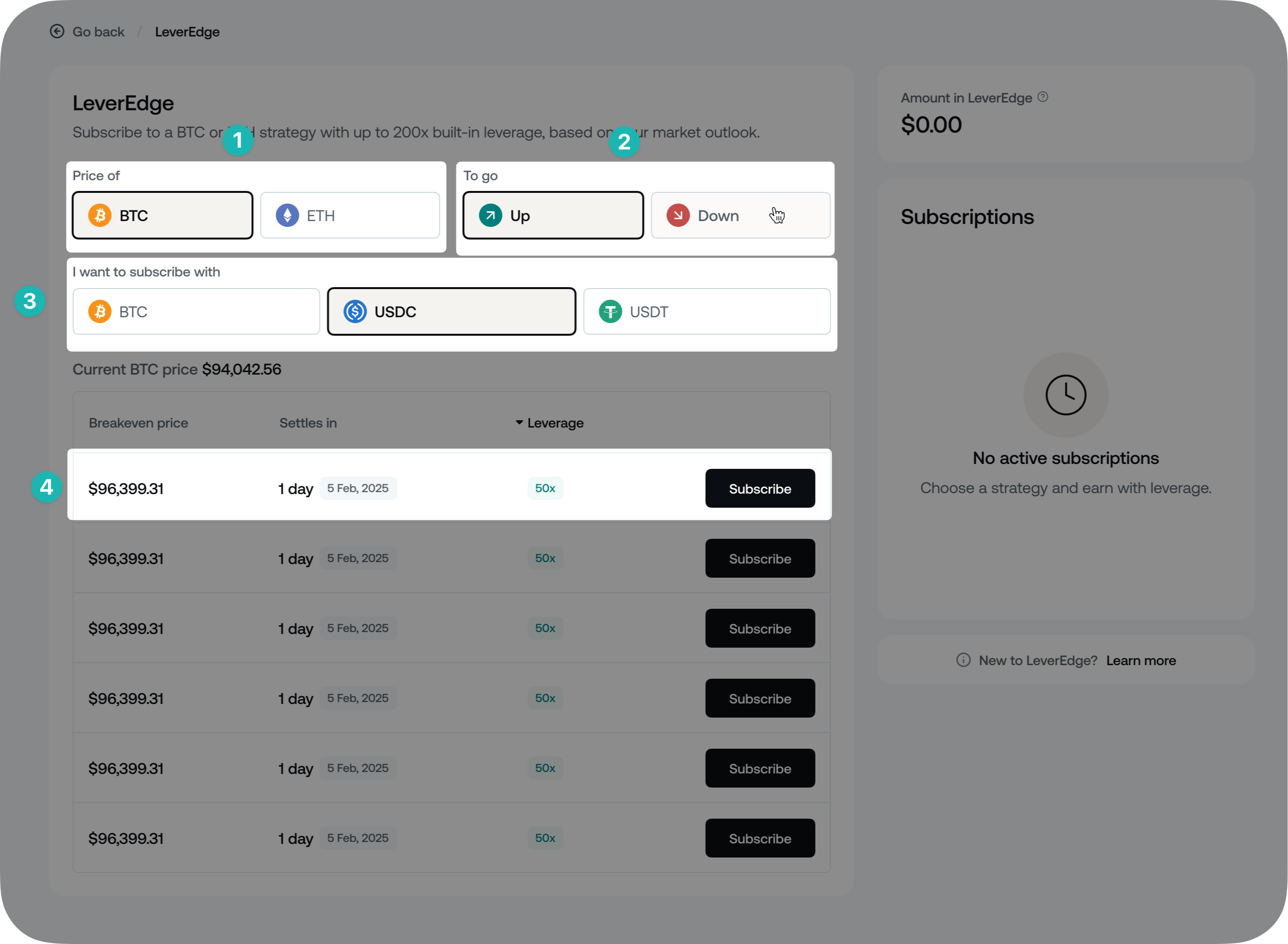Click the green Up arrow icon
Screen dimensions: 1288x944
click(490, 215)
